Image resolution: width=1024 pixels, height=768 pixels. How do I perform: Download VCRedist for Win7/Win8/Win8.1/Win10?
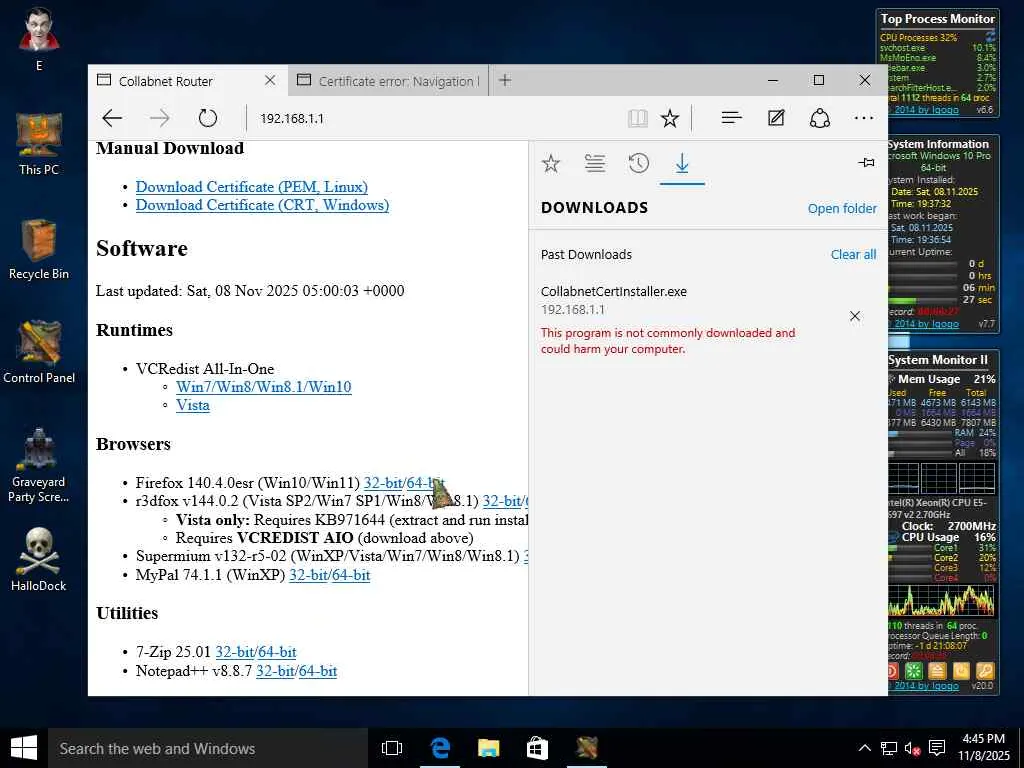(x=264, y=387)
